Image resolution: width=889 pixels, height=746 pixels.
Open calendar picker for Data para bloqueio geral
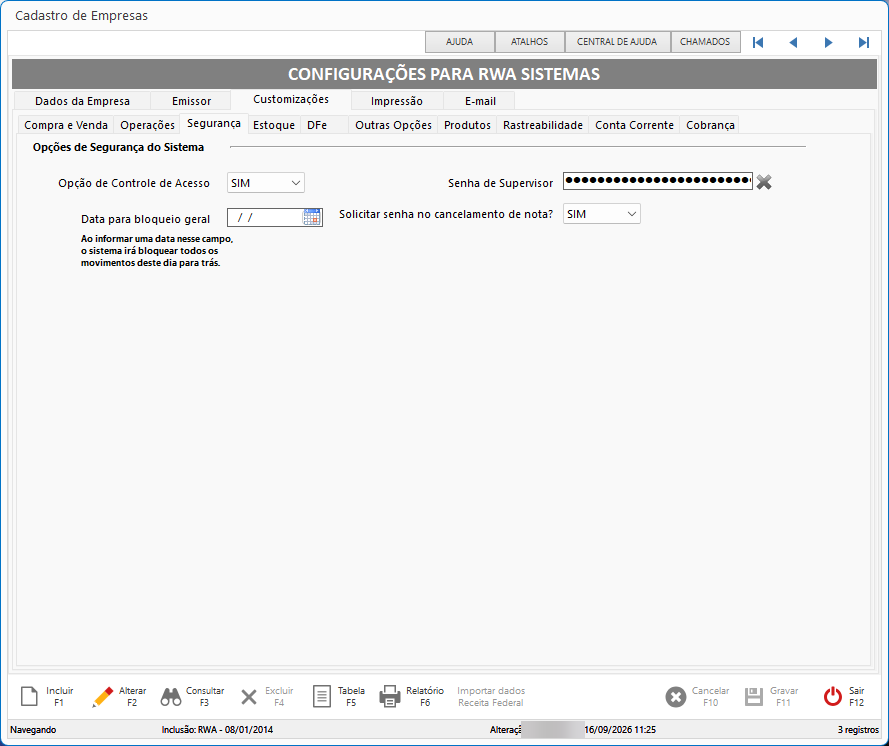point(312,217)
